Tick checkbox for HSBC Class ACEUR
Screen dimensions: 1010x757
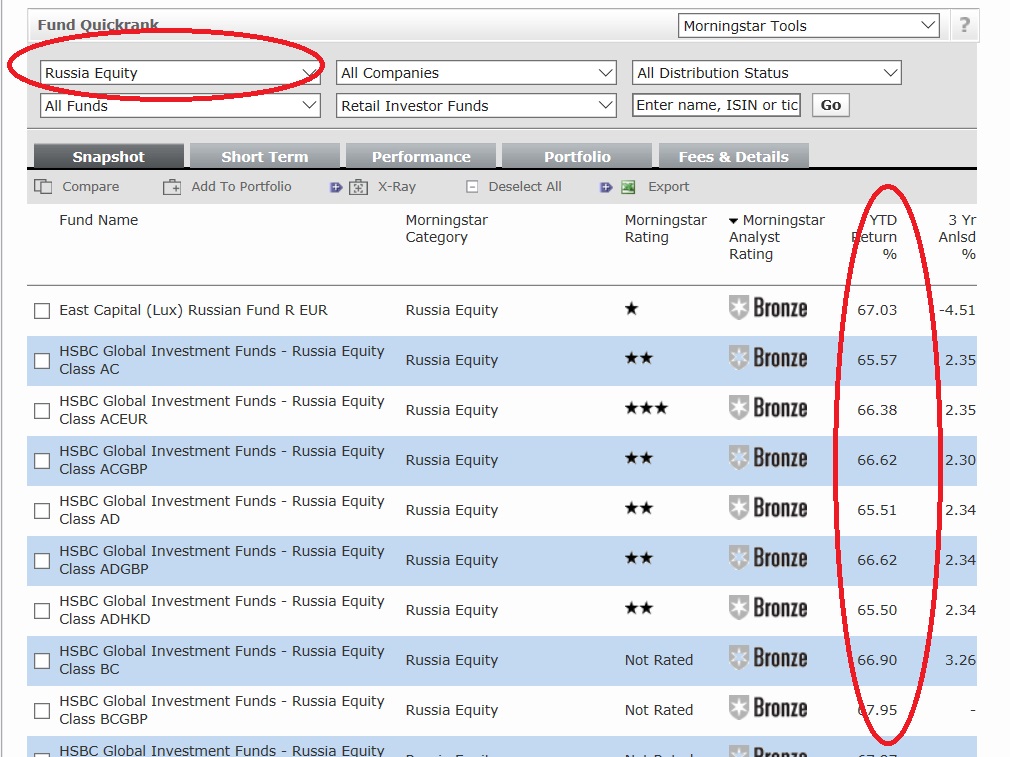click(42, 411)
